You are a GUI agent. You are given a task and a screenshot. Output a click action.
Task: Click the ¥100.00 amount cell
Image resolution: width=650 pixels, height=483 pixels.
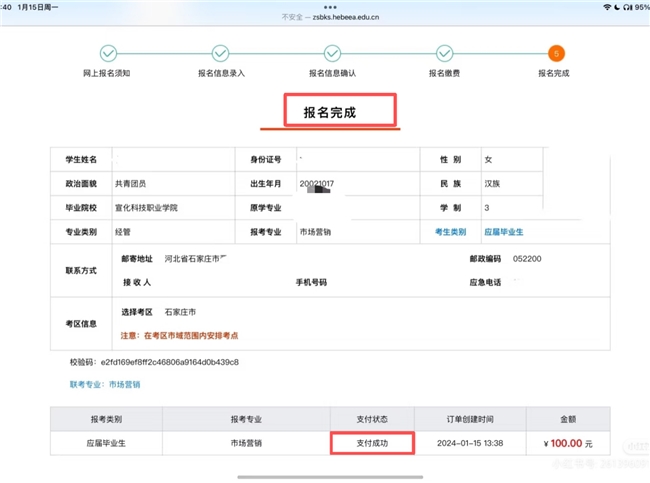coord(567,441)
